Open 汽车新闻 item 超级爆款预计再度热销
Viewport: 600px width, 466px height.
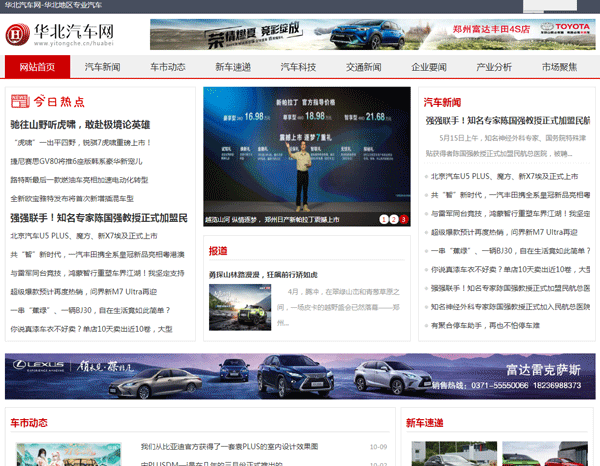tap(504, 232)
